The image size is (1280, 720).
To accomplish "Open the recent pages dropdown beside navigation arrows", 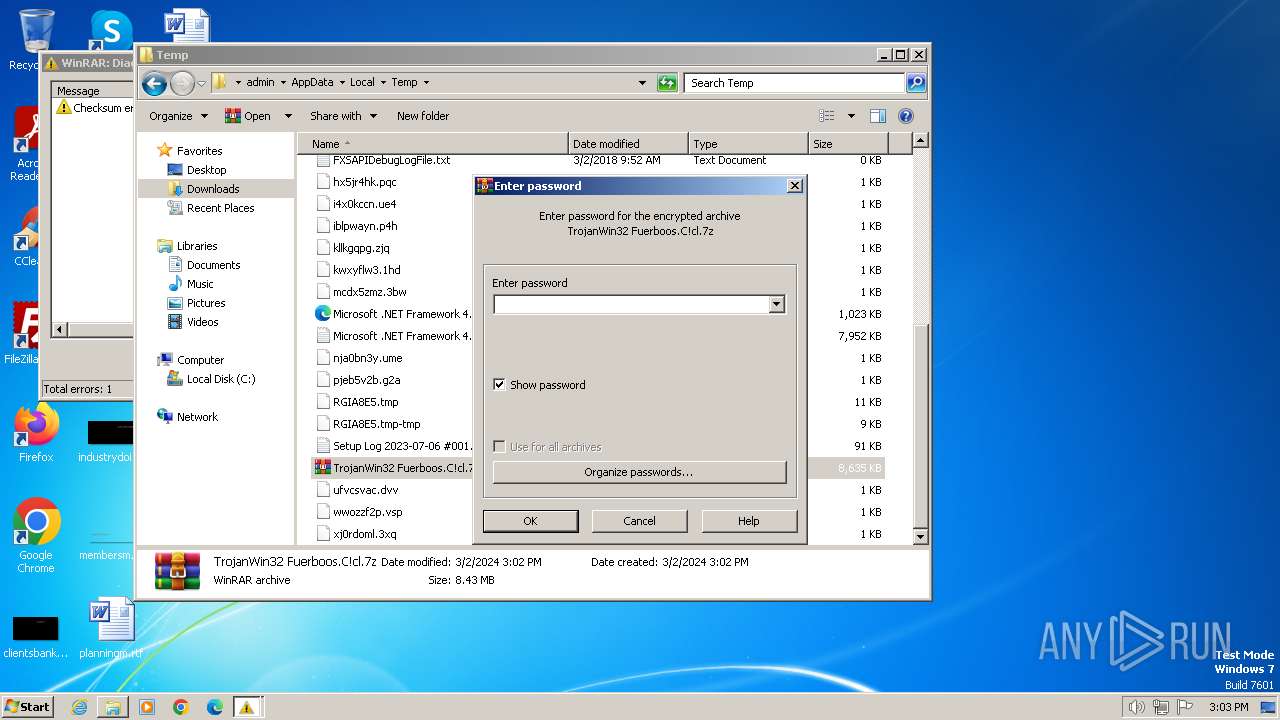I will coord(201,83).
